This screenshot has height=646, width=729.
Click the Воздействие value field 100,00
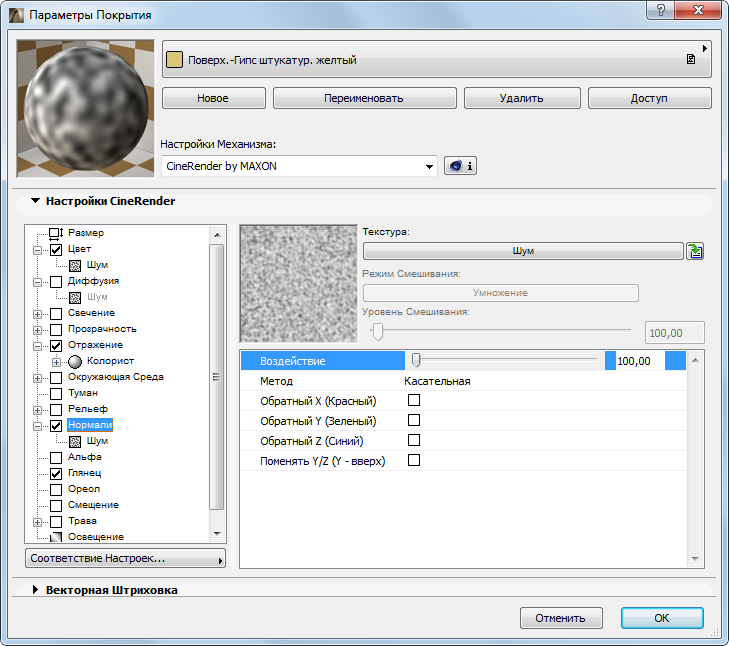pos(640,361)
